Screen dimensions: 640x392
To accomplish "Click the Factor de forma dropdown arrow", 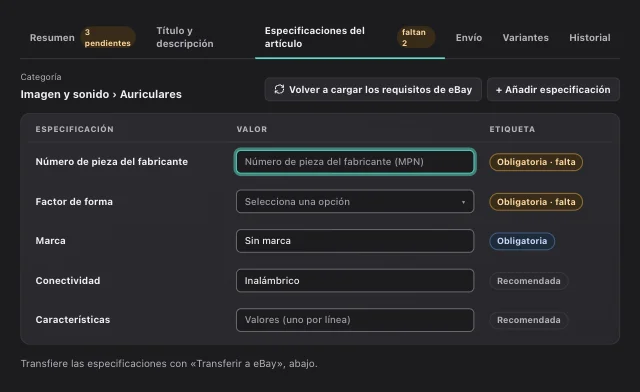I will pos(463,202).
